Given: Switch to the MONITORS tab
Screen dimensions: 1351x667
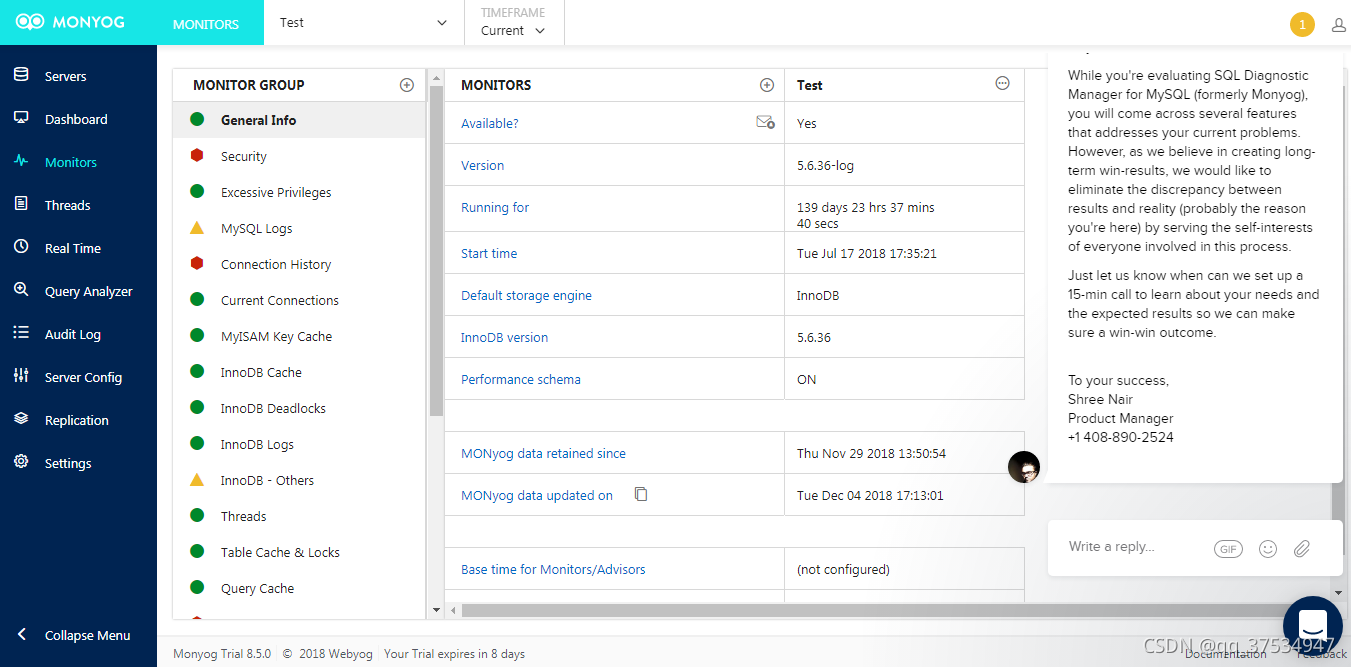Looking at the screenshot, I should (206, 23).
